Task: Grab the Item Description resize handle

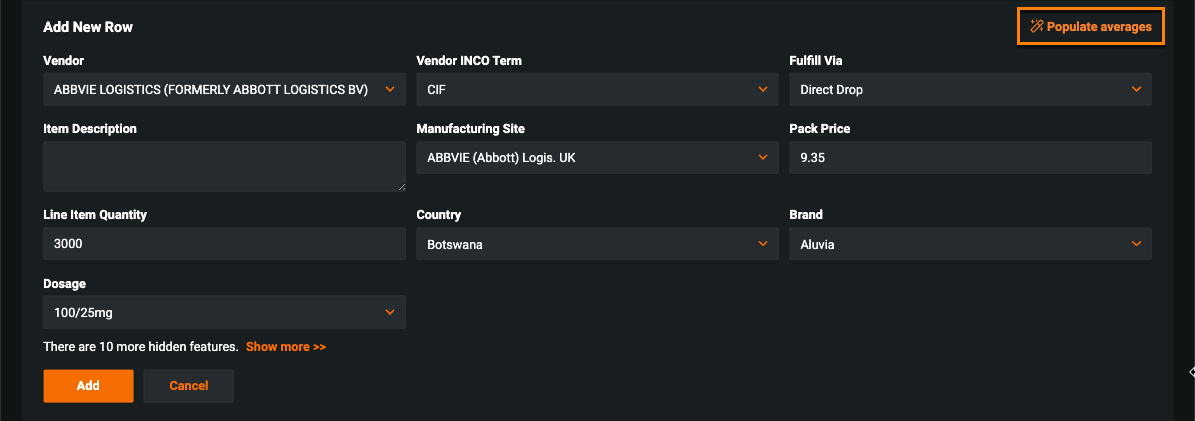Action: pyautogui.click(x=402, y=186)
